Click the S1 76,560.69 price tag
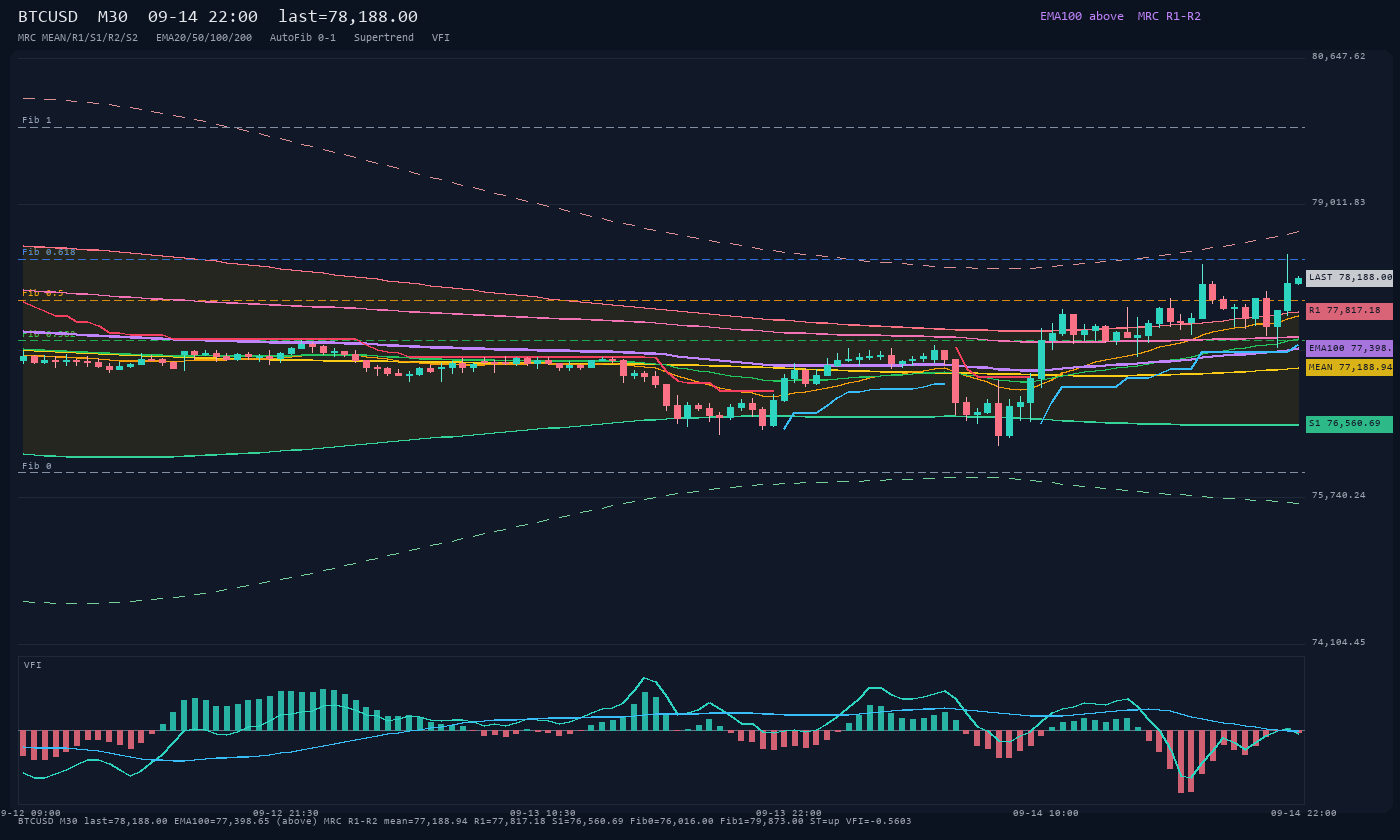This screenshot has width=1400, height=840. 1349,424
